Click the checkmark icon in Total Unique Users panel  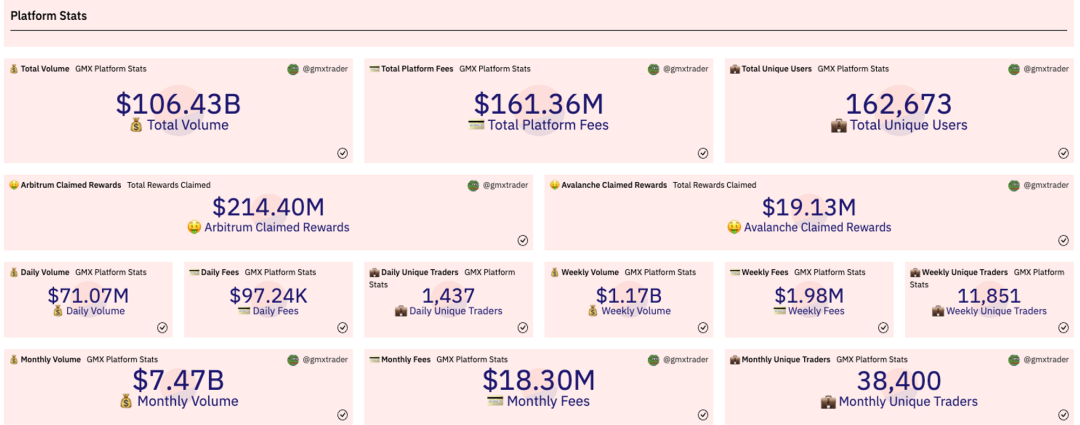click(1063, 153)
